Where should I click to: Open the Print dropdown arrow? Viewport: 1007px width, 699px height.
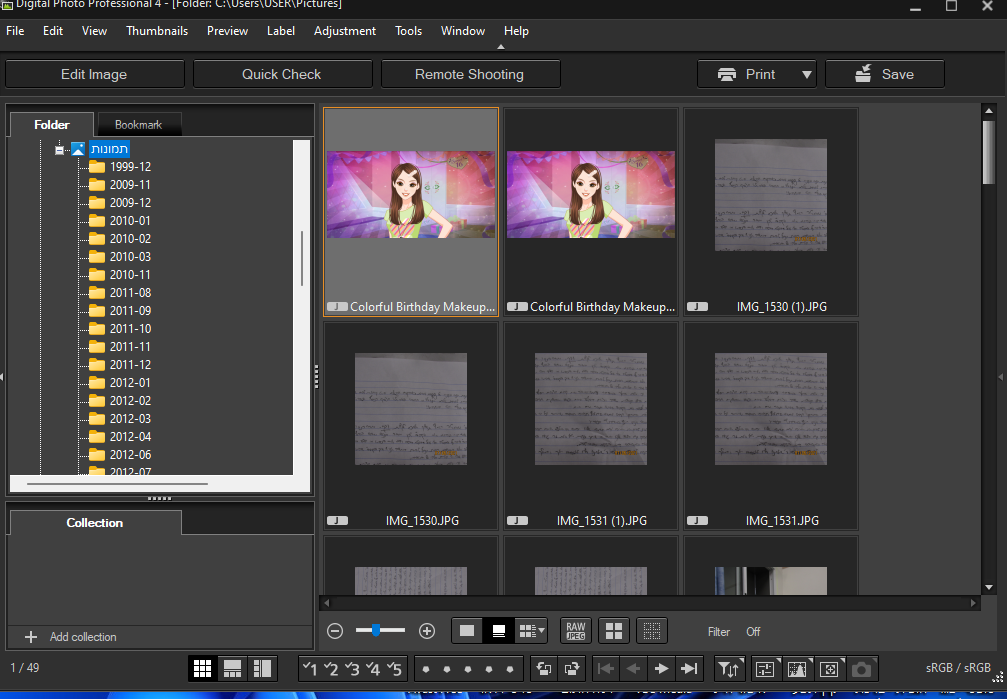pos(807,75)
